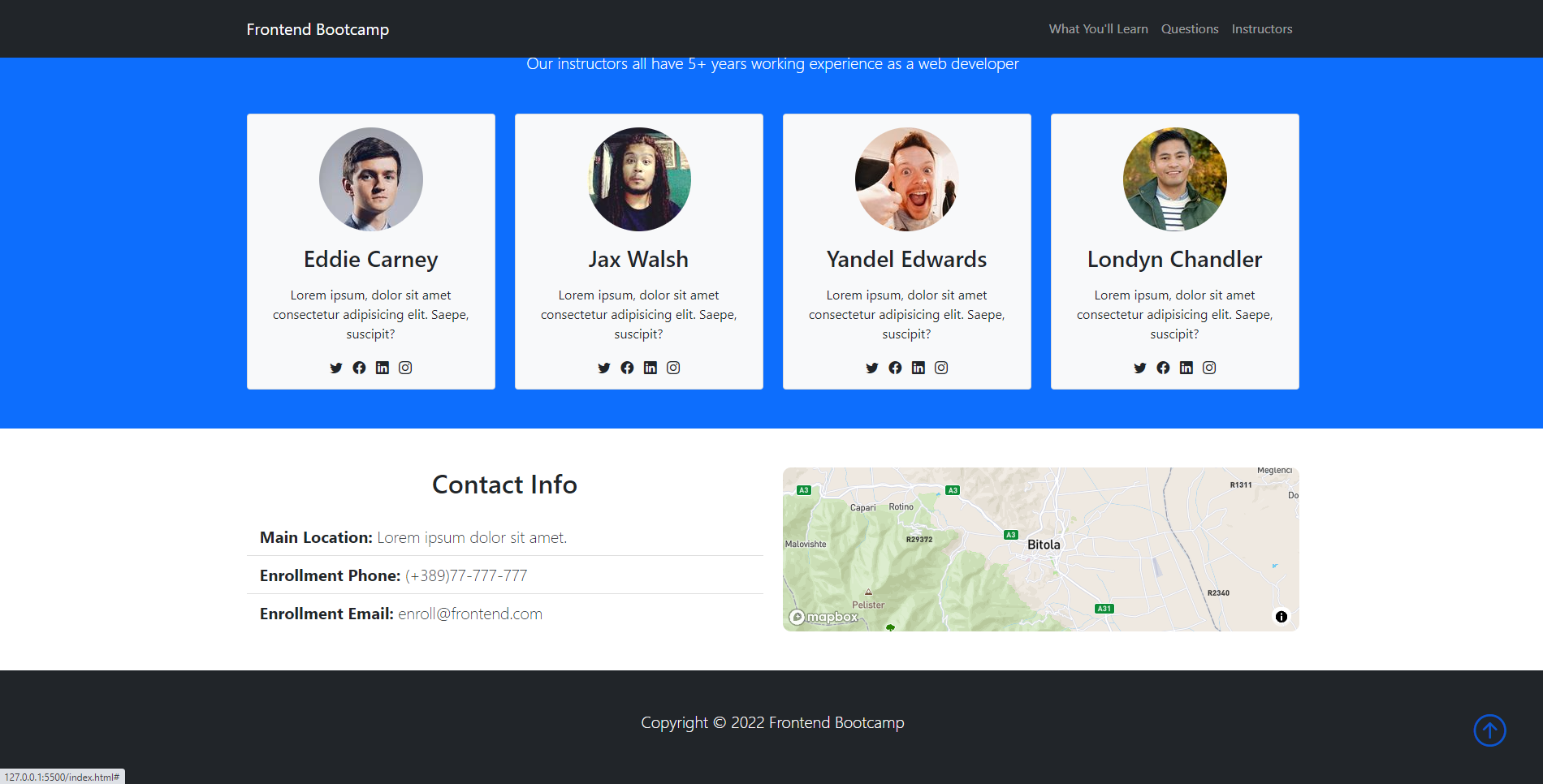Click the scroll-to-top arrow button
Image resolution: width=1543 pixels, height=784 pixels.
pos(1489,730)
